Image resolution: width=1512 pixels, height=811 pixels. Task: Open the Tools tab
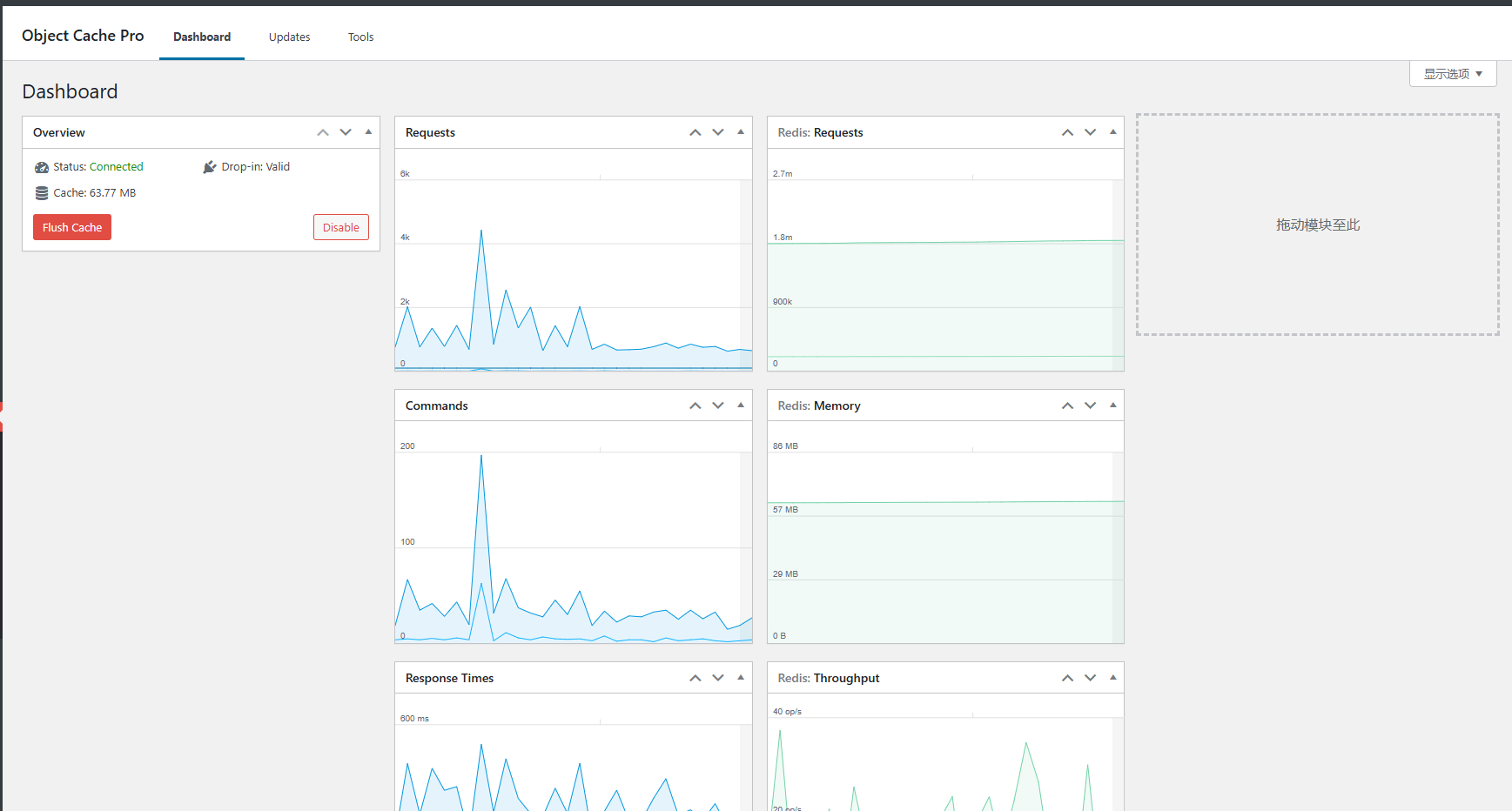coord(360,37)
